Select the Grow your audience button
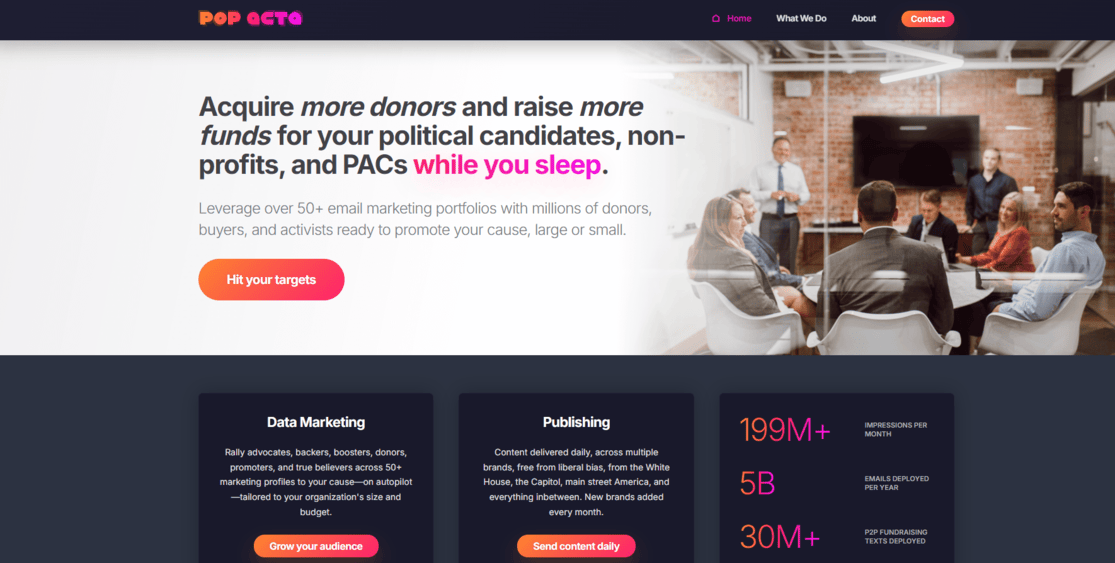The width and height of the screenshot is (1115, 563). click(x=316, y=546)
